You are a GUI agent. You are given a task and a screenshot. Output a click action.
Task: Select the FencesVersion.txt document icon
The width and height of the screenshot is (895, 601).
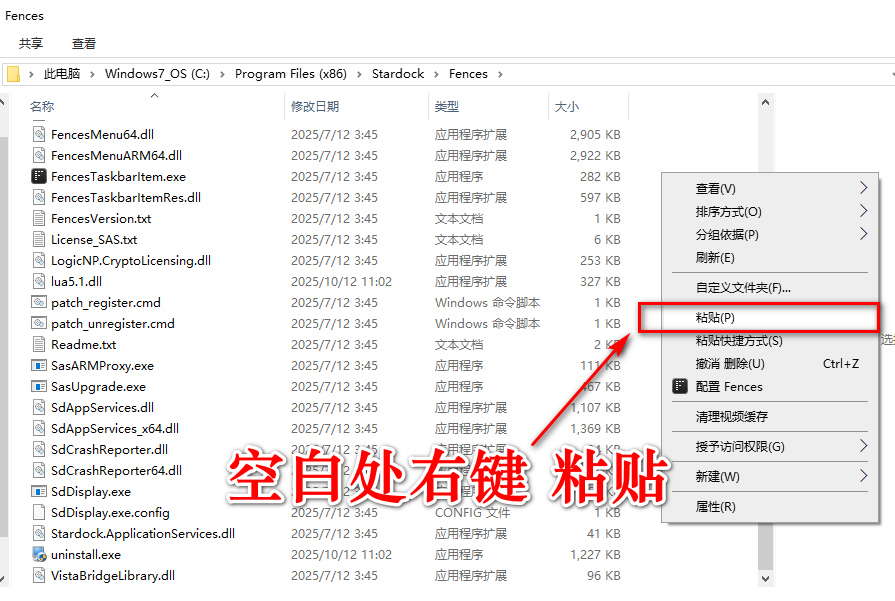click(x=38, y=219)
